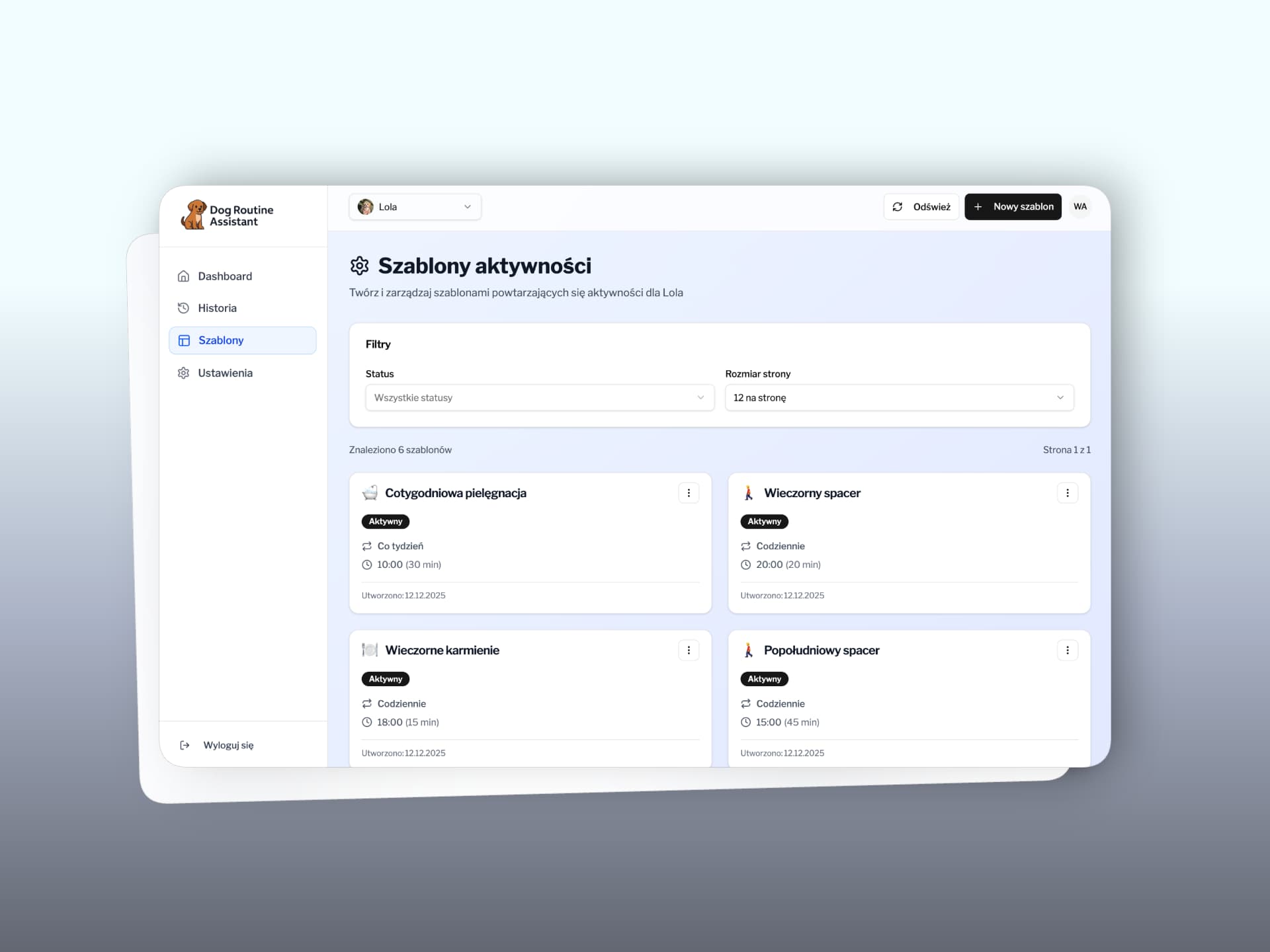This screenshot has height=952, width=1270.
Task: Click the gear icon beside Szablony aktywności heading
Action: (x=360, y=265)
